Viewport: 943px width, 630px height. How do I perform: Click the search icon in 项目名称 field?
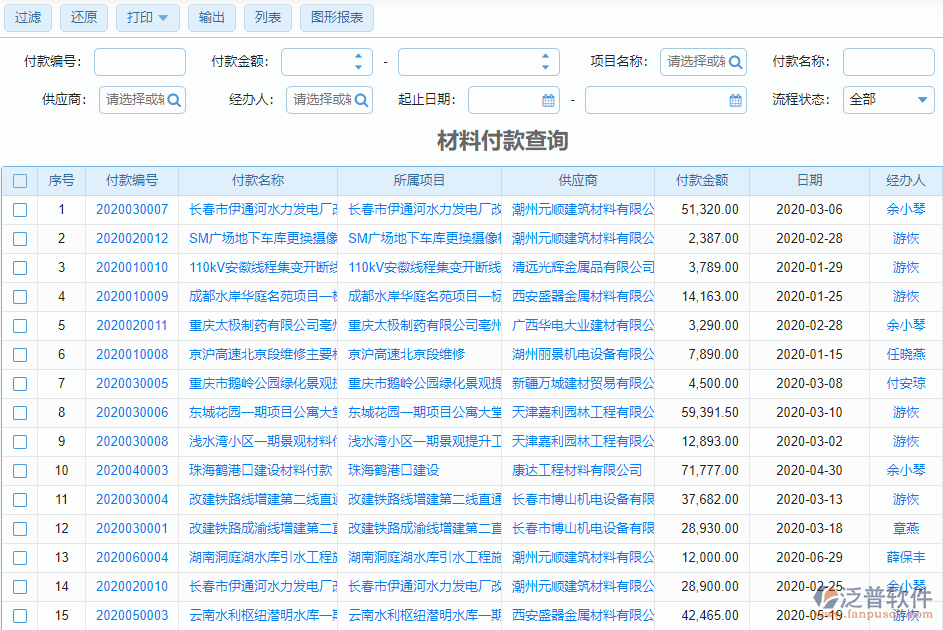coord(733,61)
